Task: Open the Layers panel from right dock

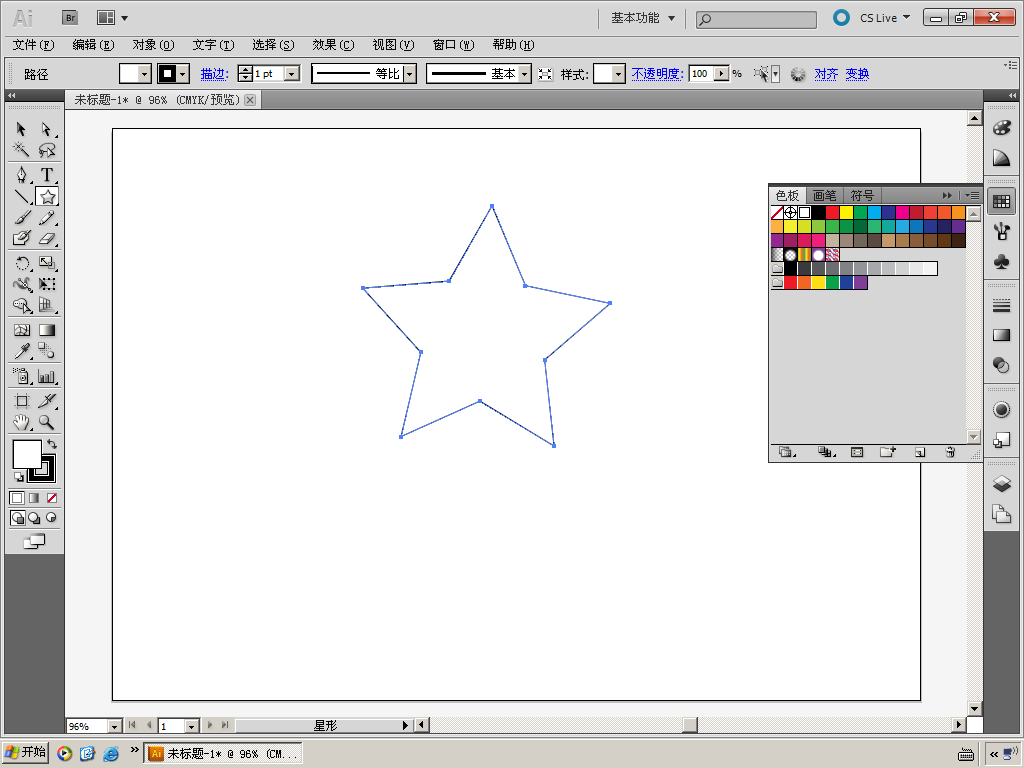Action: click(1001, 483)
